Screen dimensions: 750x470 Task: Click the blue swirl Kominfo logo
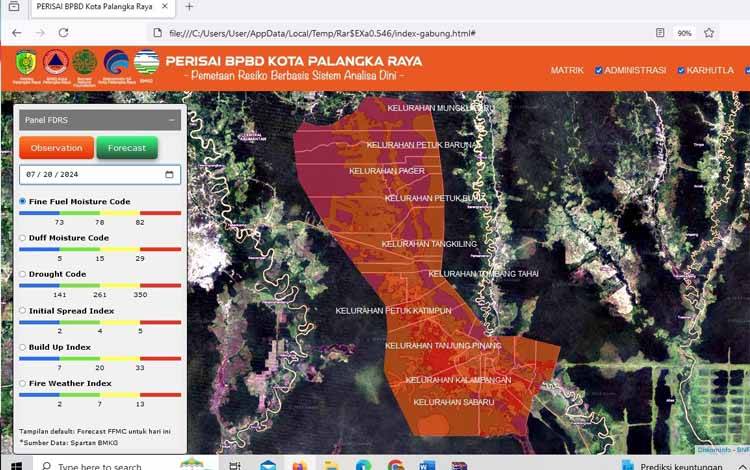pyautogui.click(x=116, y=63)
